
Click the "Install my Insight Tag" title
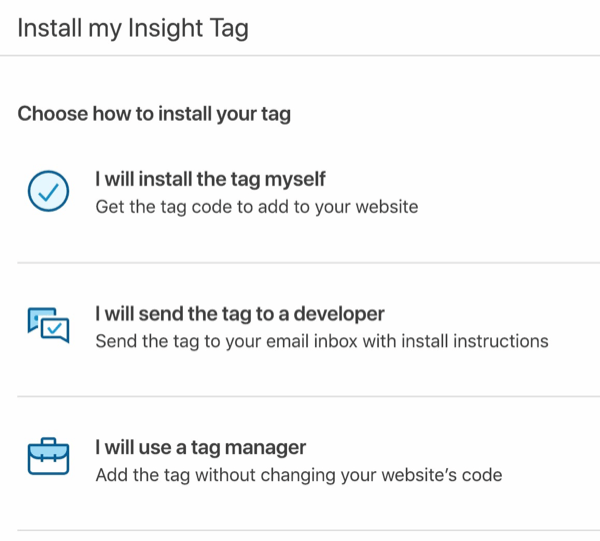[133, 28]
